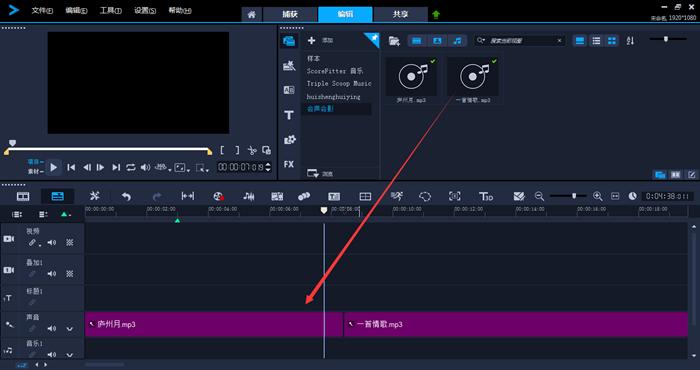Screen dimensions: 700x370
Task: Open the aspect ratio preview dropdown
Action: [182, 167]
